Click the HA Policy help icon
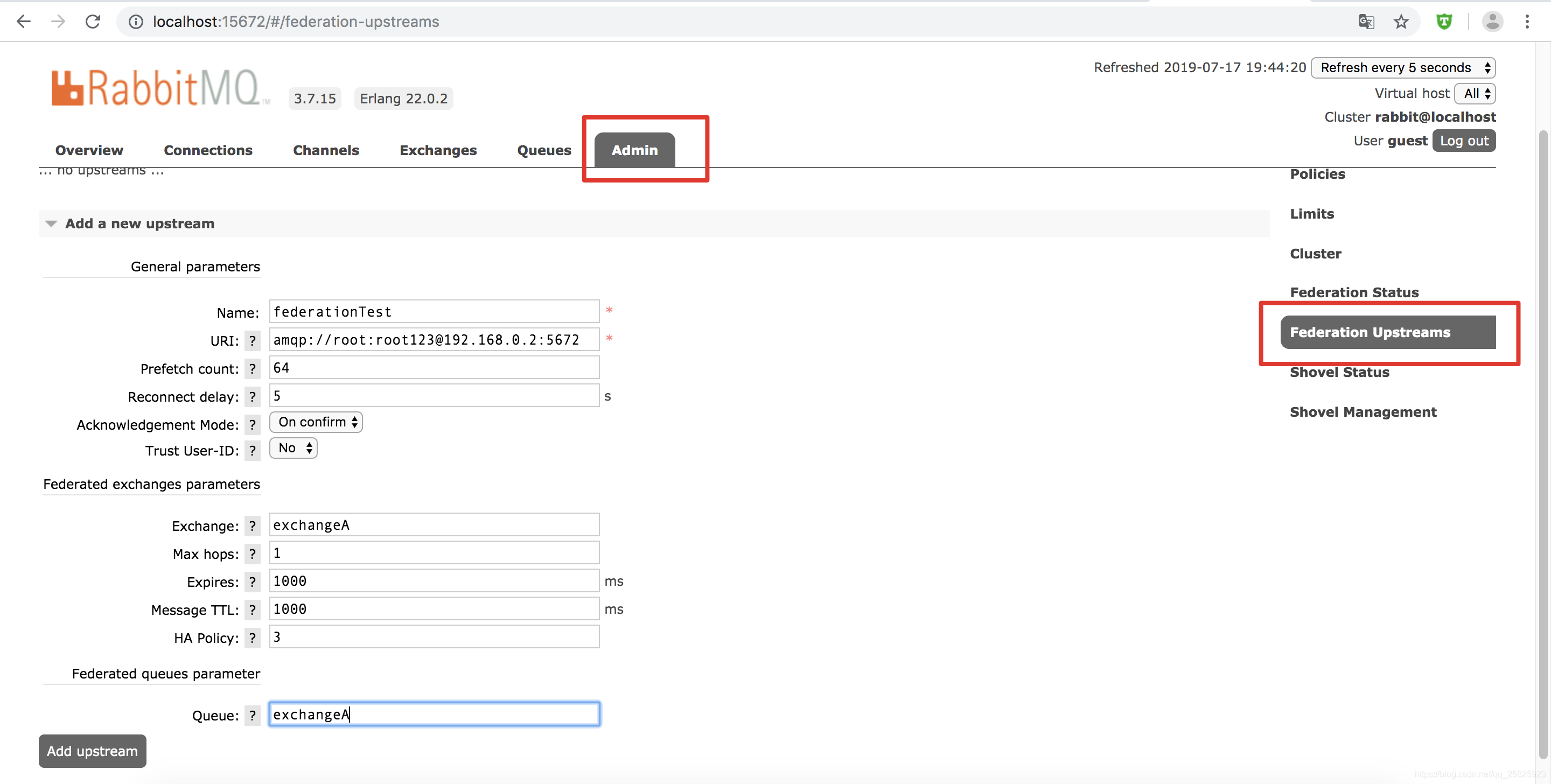 252,638
